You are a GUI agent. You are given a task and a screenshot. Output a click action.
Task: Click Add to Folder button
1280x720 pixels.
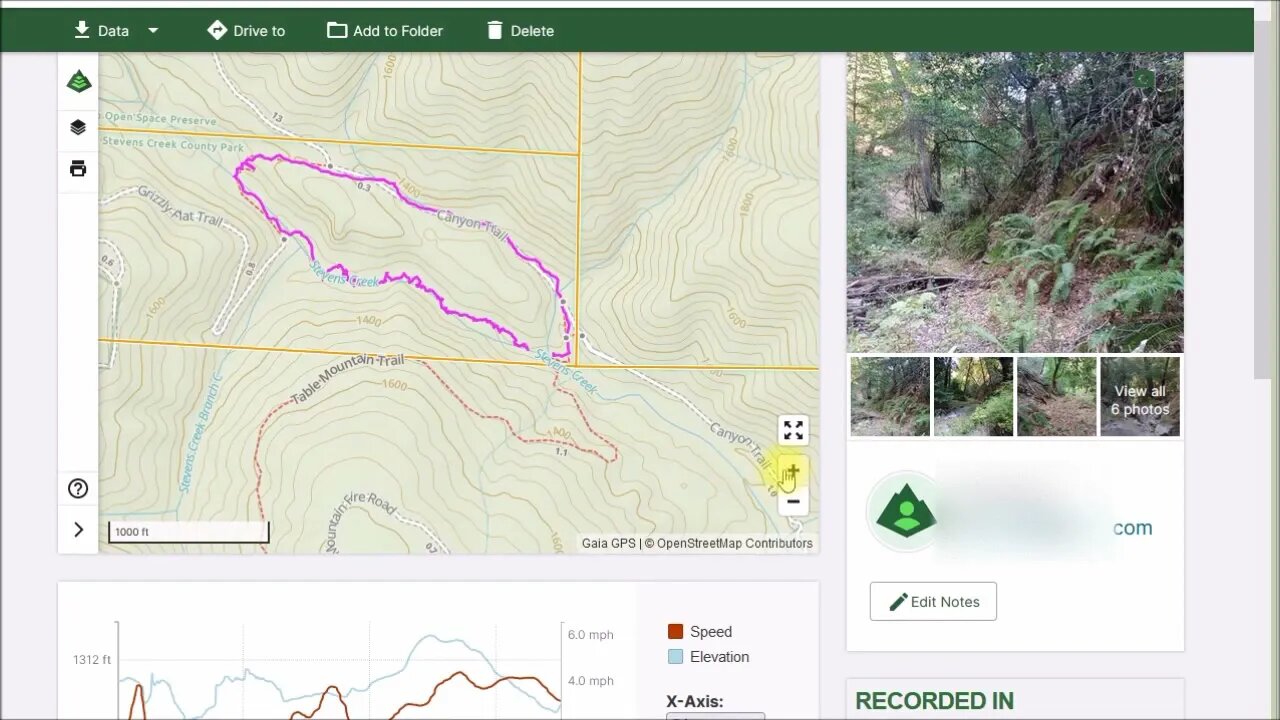point(385,30)
